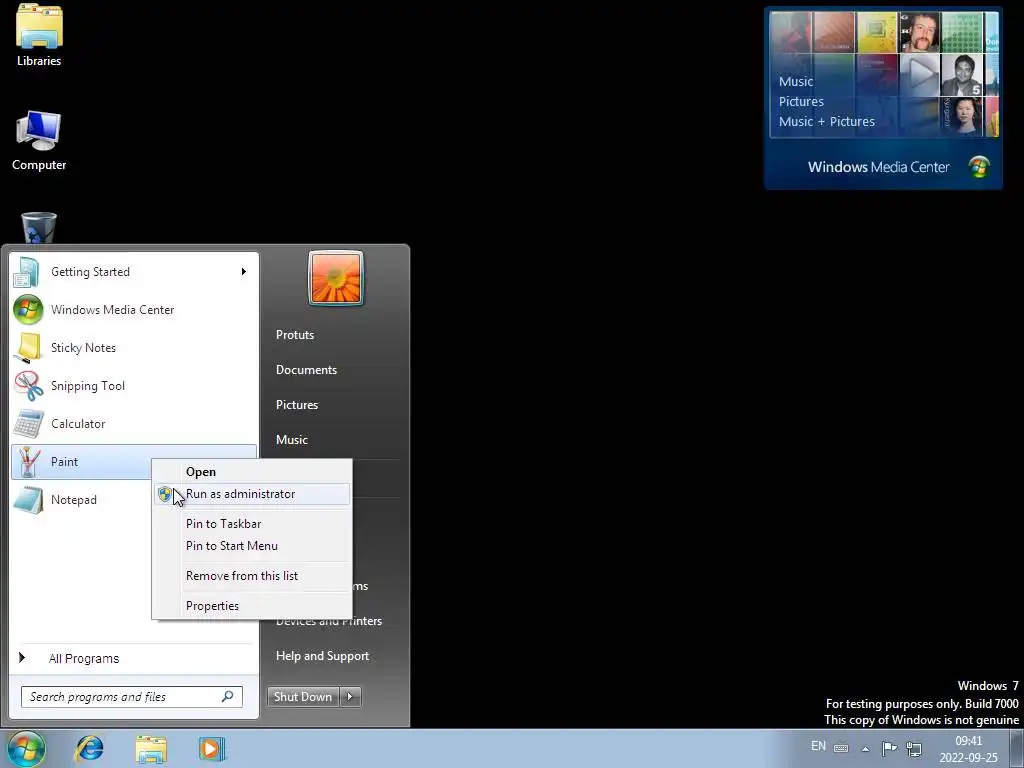This screenshot has width=1024, height=768.
Task: Open Music from the start menu
Action: [x=292, y=440]
